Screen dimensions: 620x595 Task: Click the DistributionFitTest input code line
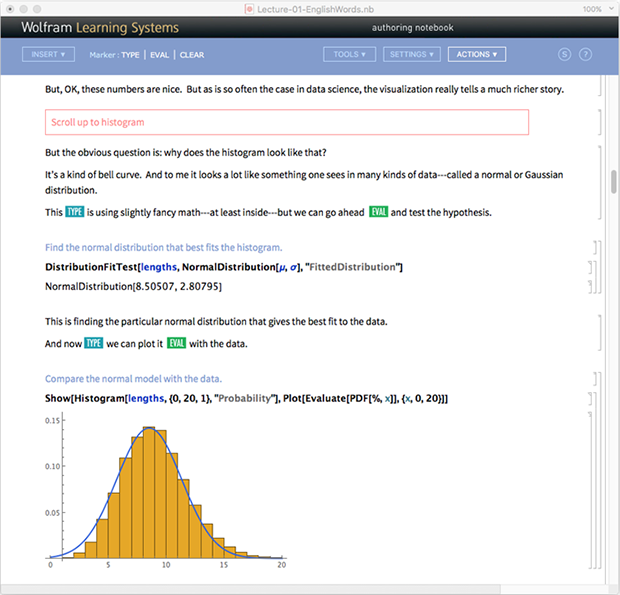[x=224, y=267]
